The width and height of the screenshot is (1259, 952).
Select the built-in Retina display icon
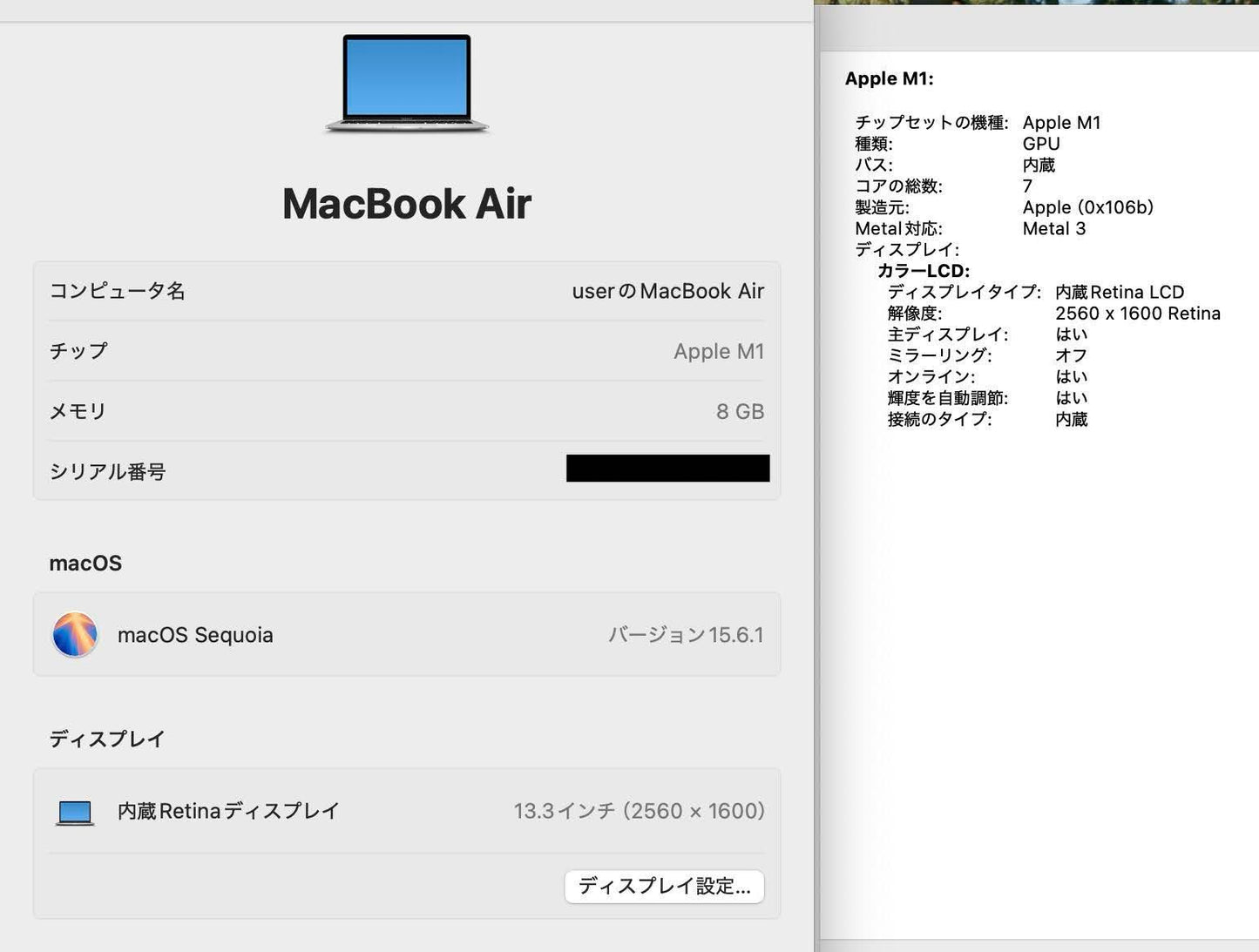[75, 810]
